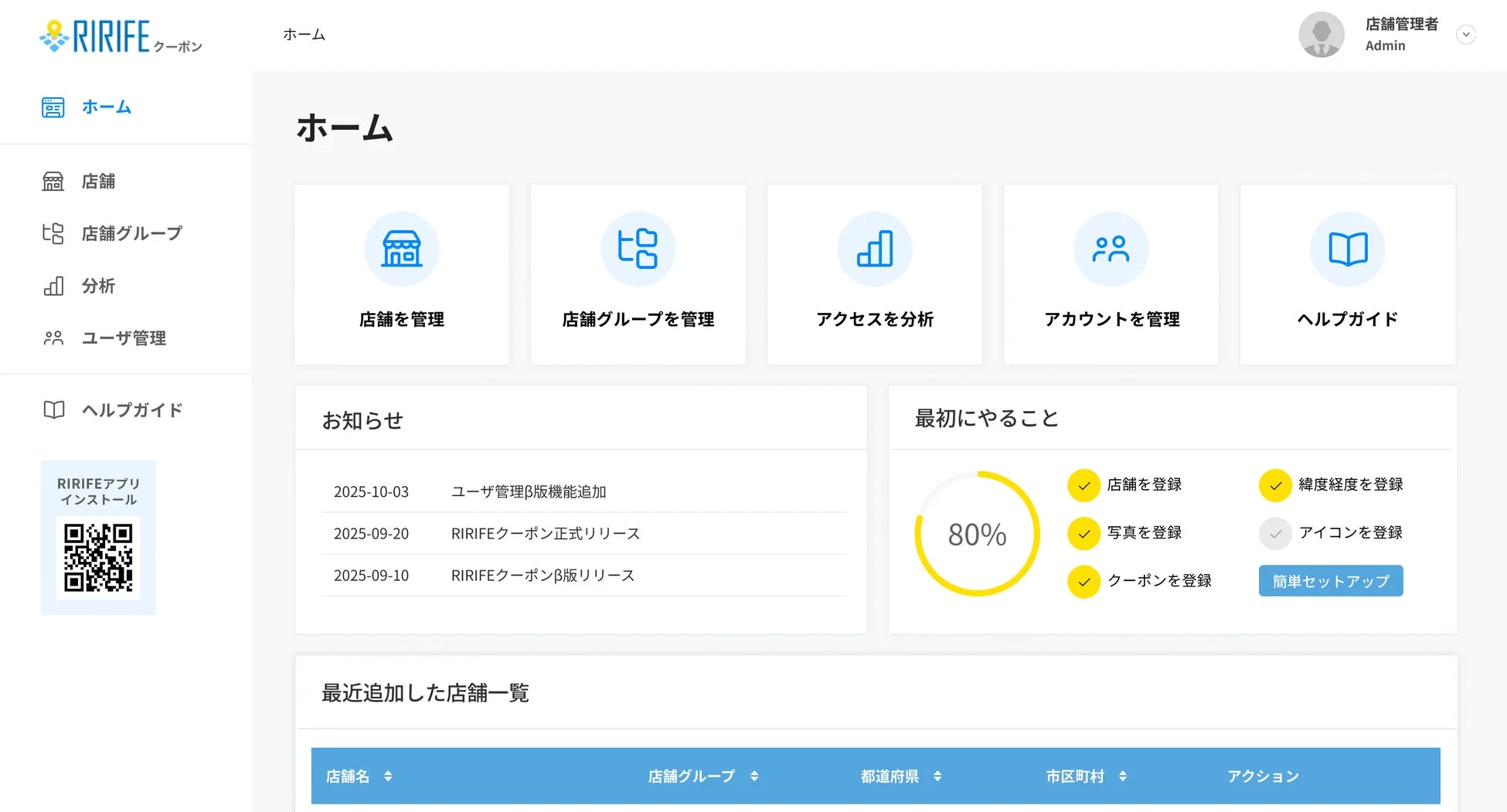Viewport: 1507px width, 812px height.
Task: Click the 分析 sidebar icon
Action: [x=53, y=286]
